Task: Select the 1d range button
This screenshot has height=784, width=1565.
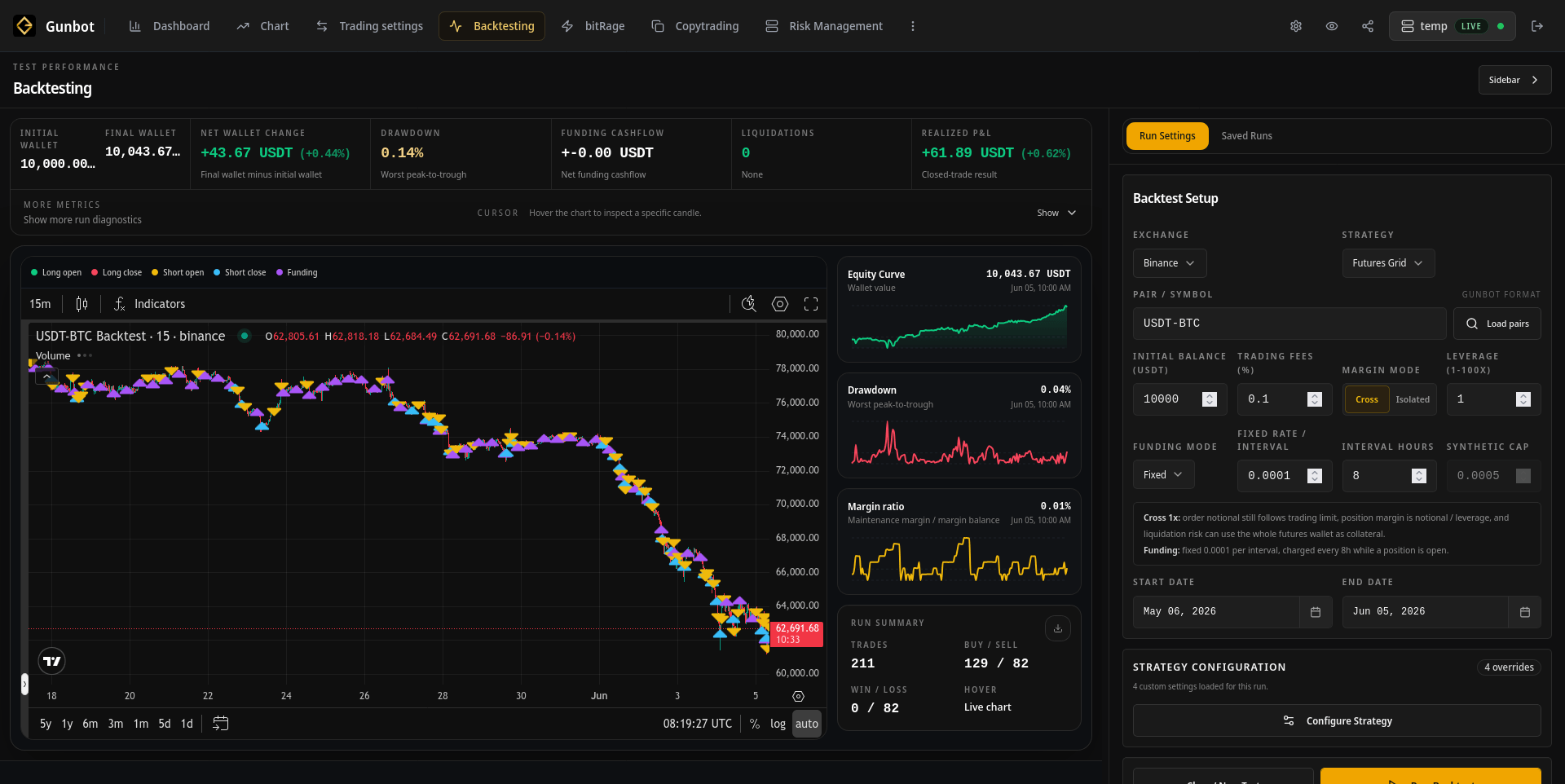Action: pos(187,724)
